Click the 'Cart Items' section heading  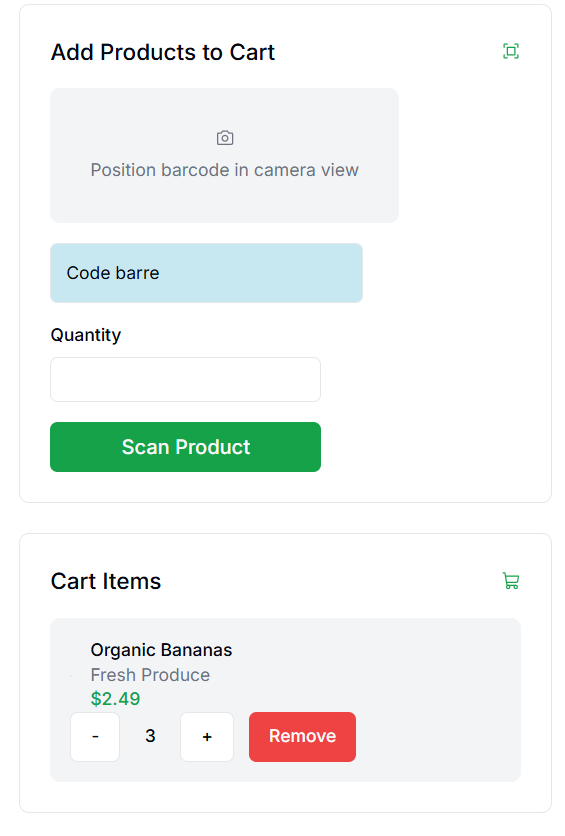[x=106, y=581]
